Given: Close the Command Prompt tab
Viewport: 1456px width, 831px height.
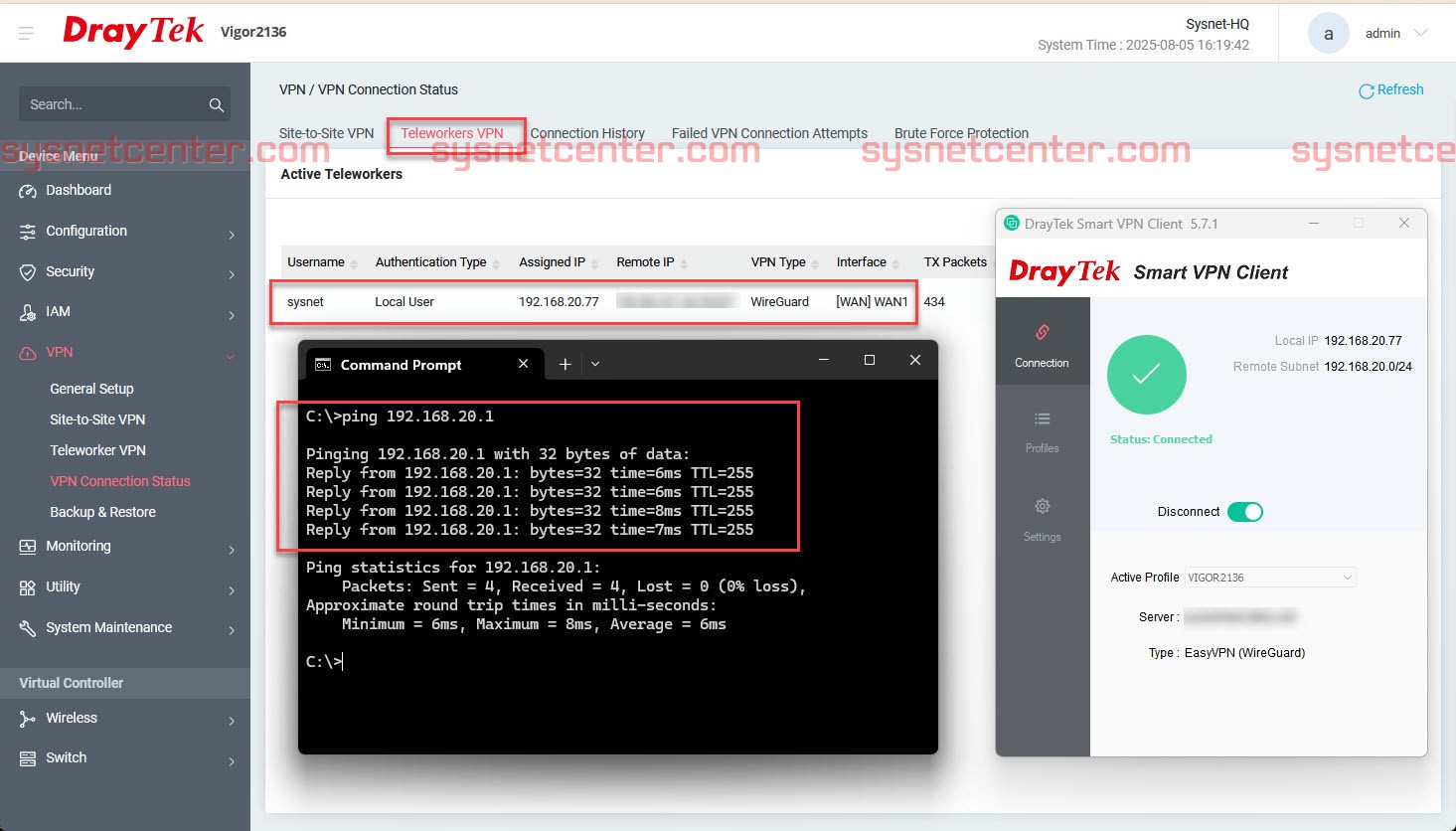Looking at the screenshot, I should pyautogui.click(x=523, y=364).
